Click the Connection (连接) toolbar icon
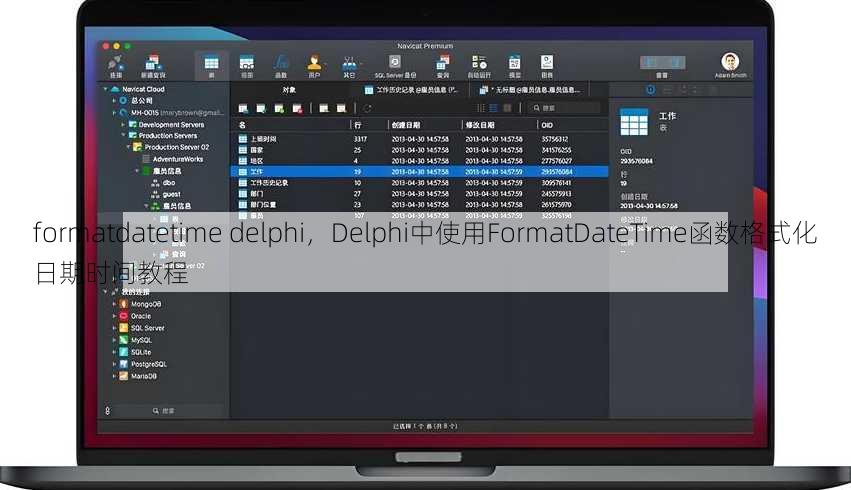The width and height of the screenshot is (851, 490). point(116,66)
